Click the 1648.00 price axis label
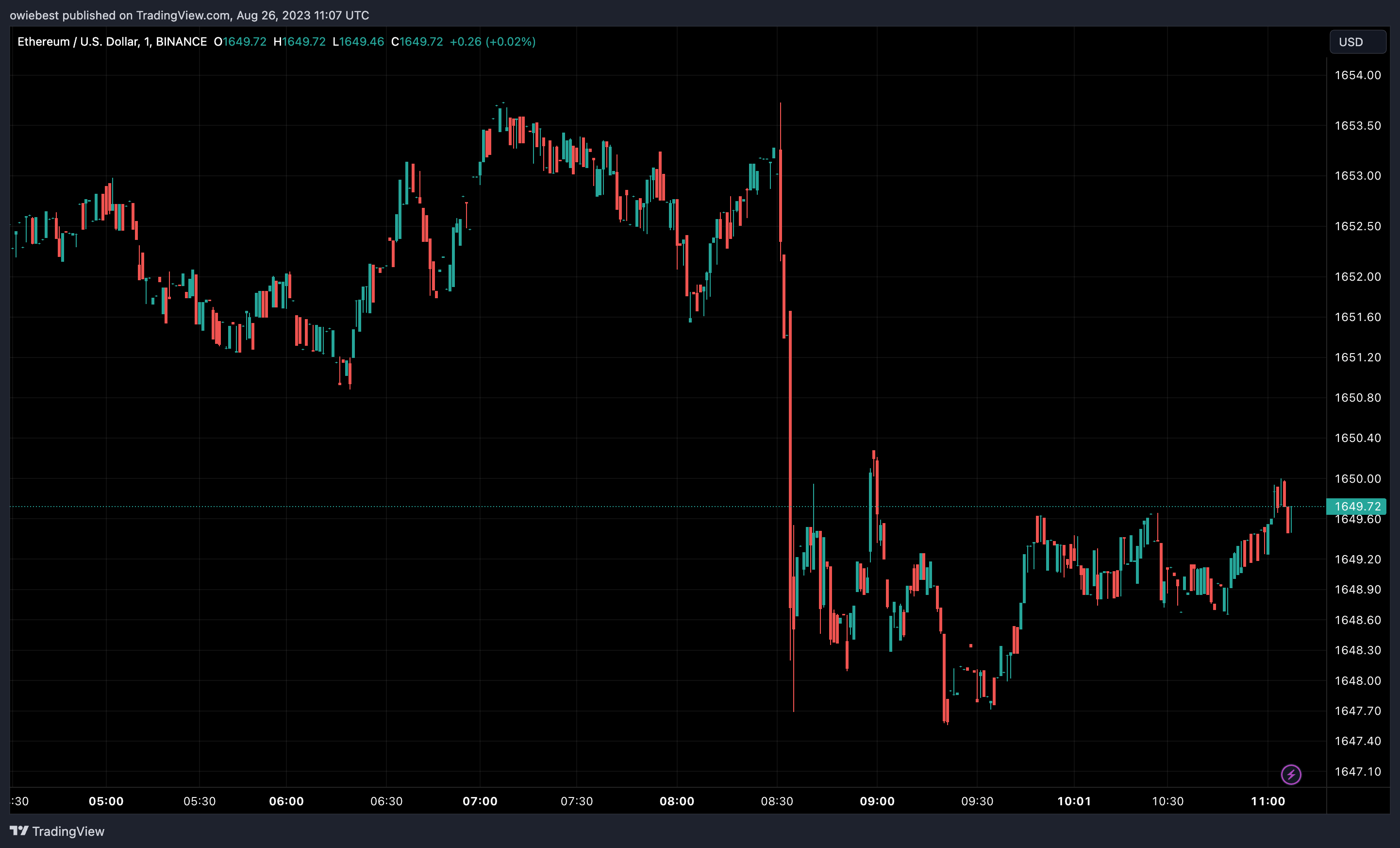This screenshot has height=848, width=1400. (x=1357, y=681)
